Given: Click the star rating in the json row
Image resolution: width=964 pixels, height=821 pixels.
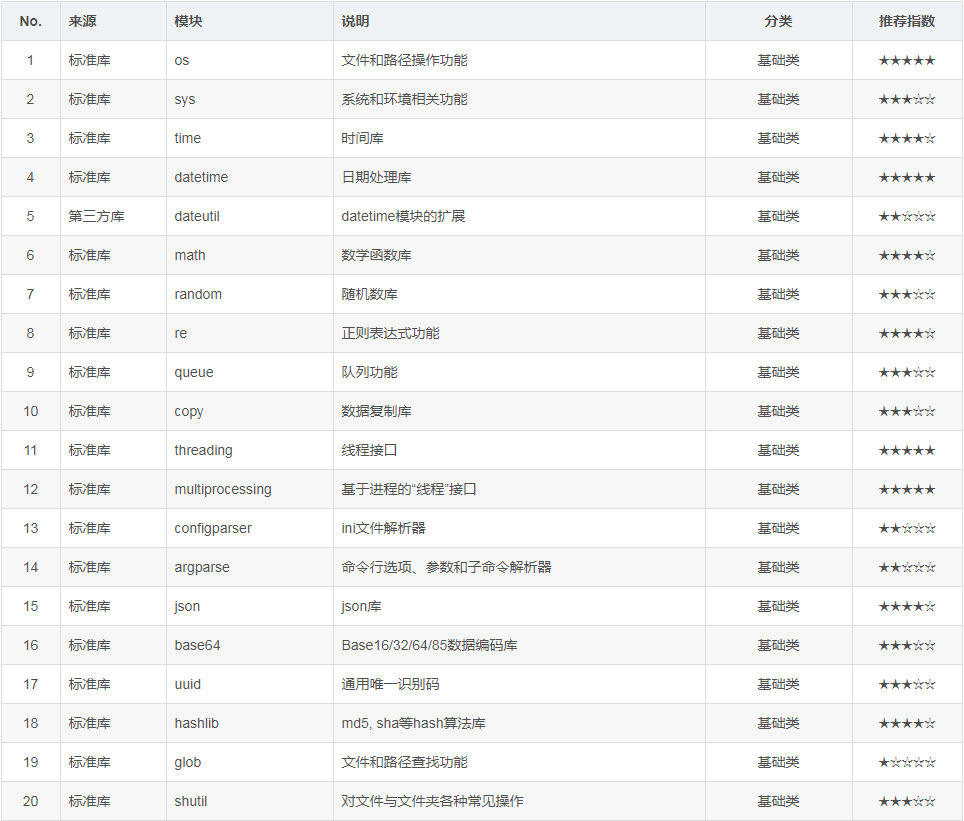Looking at the screenshot, I should click(x=907, y=606).
